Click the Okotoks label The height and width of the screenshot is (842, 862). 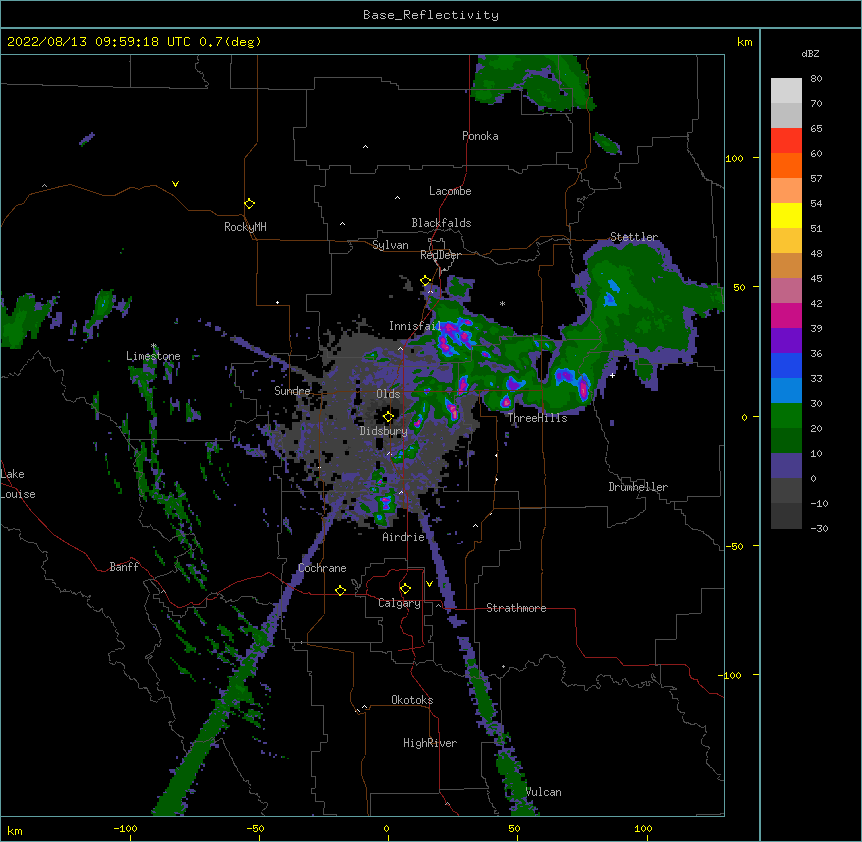(x=412, y=700)
